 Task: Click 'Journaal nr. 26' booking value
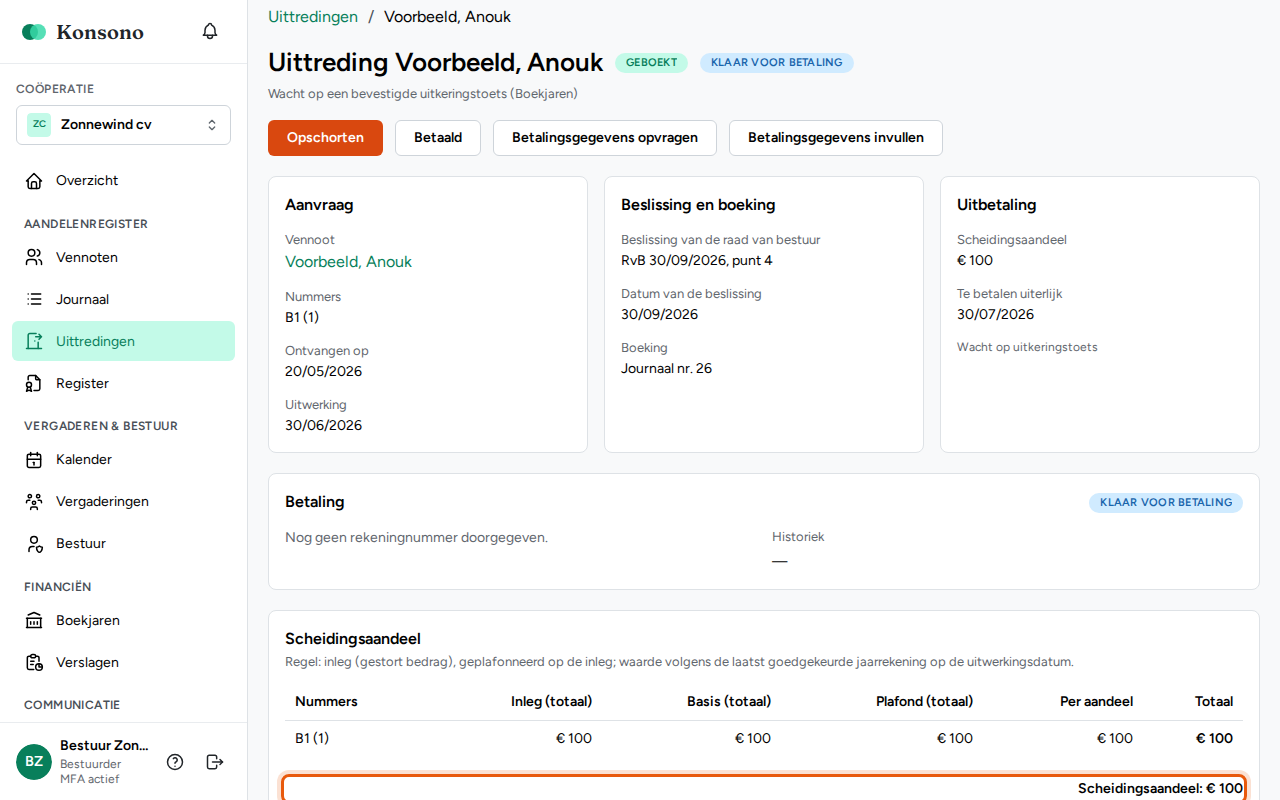click(x=667, y=369)
